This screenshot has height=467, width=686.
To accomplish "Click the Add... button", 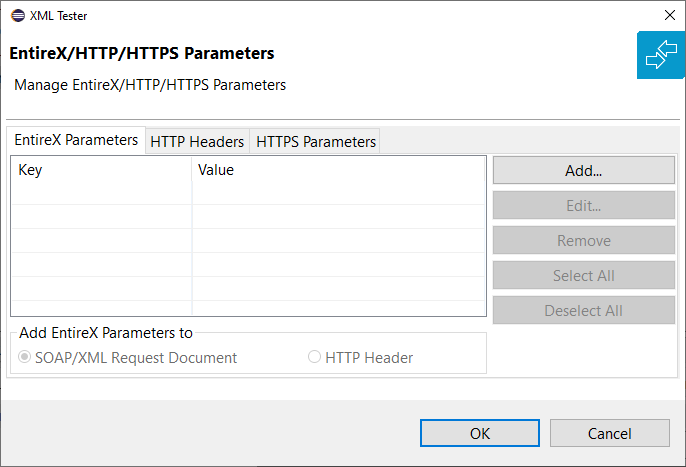I will 584,171.
